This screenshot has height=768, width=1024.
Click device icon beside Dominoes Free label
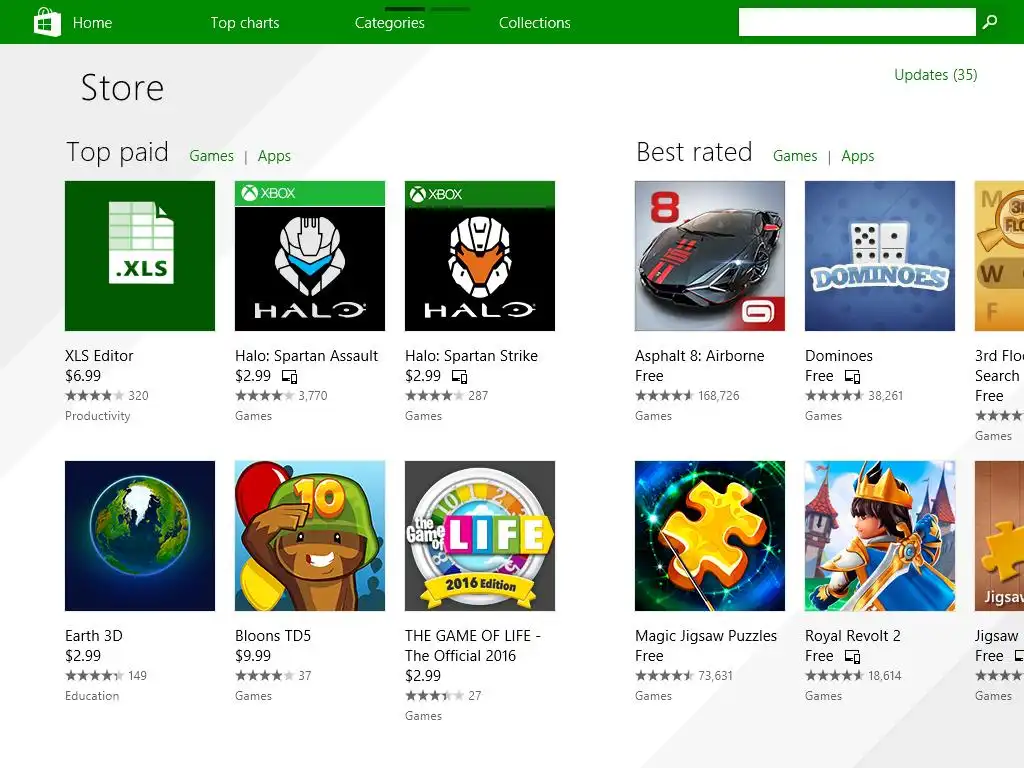[852, 377]
